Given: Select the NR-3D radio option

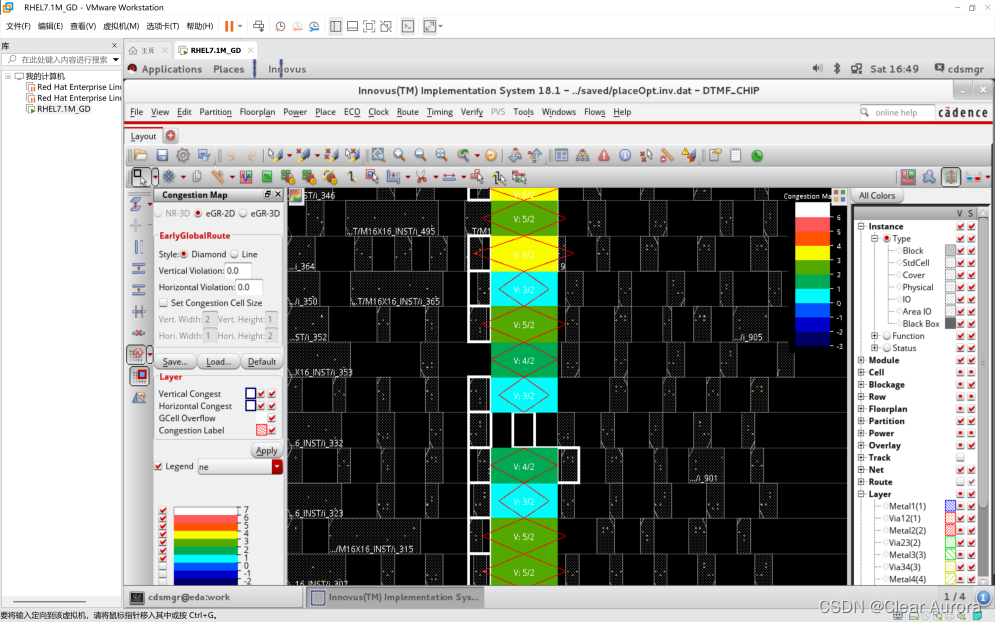Looking at the screenshot, I should (x=159, y=213).
